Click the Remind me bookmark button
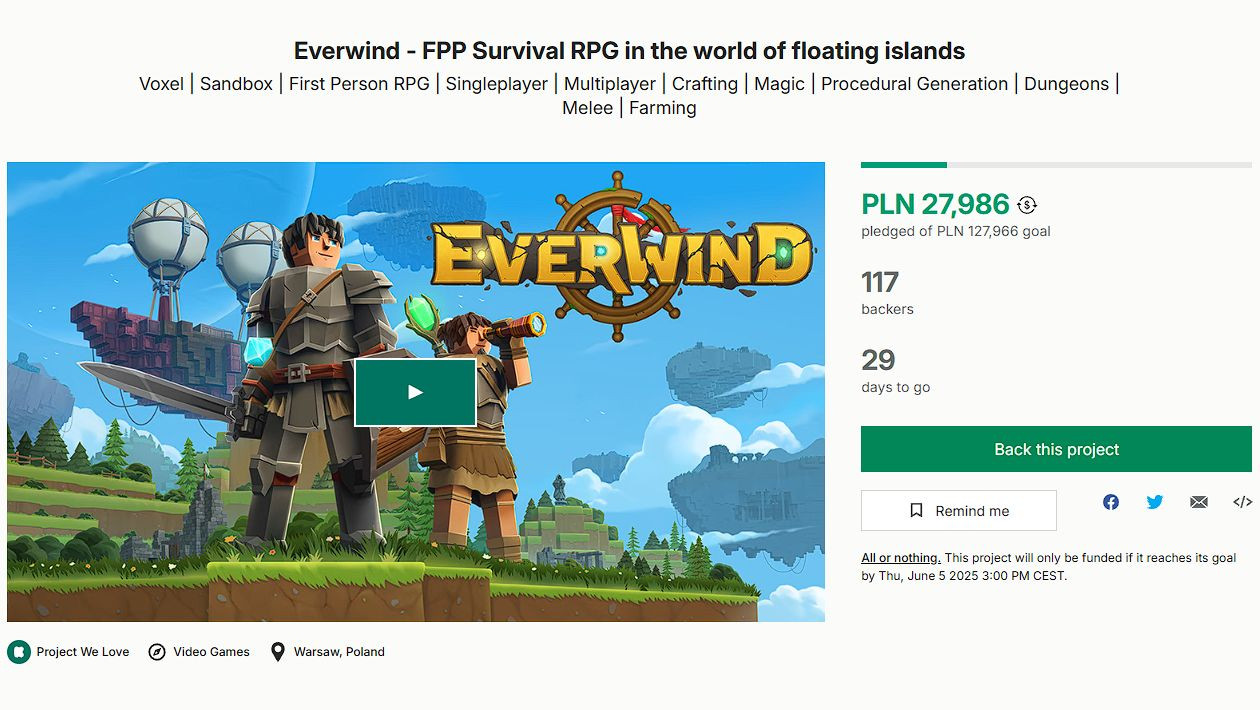Image resolution: width=1260 pixels, height=710 pixels. pos(959,510)
